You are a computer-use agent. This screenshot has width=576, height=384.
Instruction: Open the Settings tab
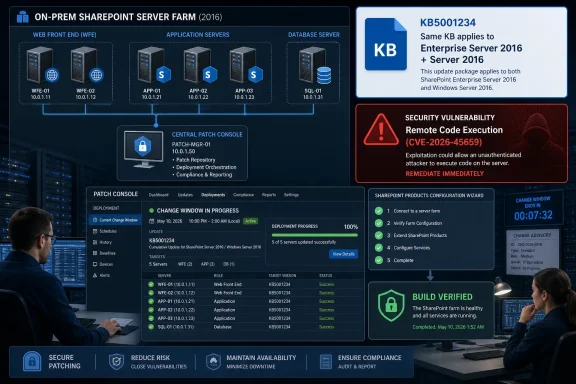click(291, 195)
